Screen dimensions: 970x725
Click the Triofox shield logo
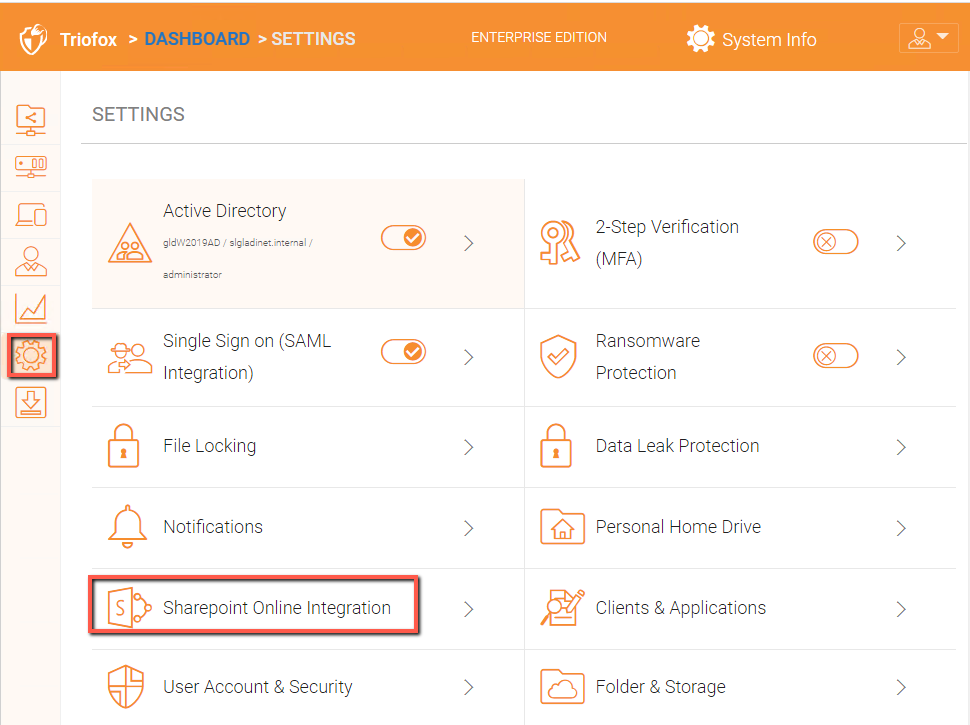(x=33, y=39)
